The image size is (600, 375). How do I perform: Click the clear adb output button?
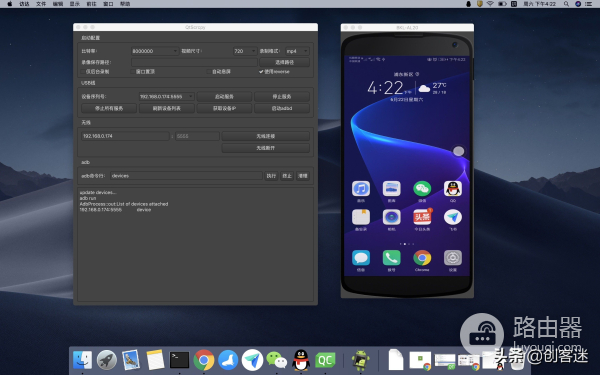pos(303,176)
